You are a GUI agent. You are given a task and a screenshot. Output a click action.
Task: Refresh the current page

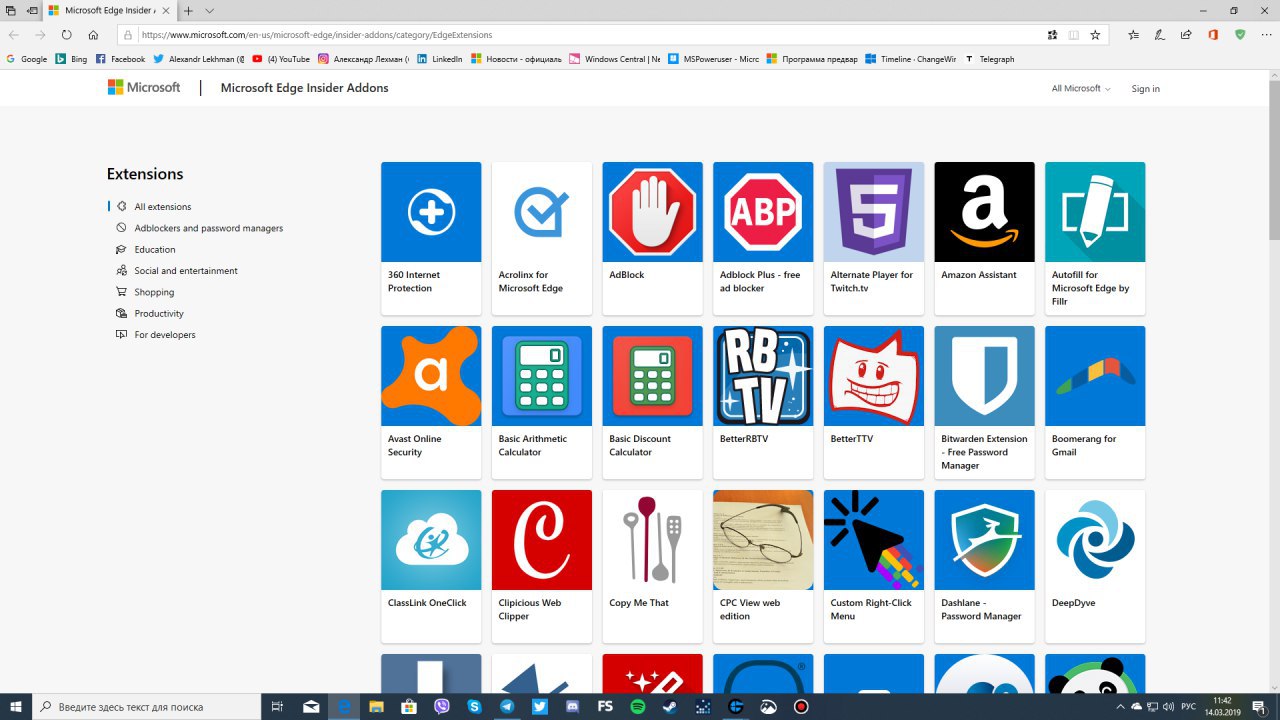point(66,34)
